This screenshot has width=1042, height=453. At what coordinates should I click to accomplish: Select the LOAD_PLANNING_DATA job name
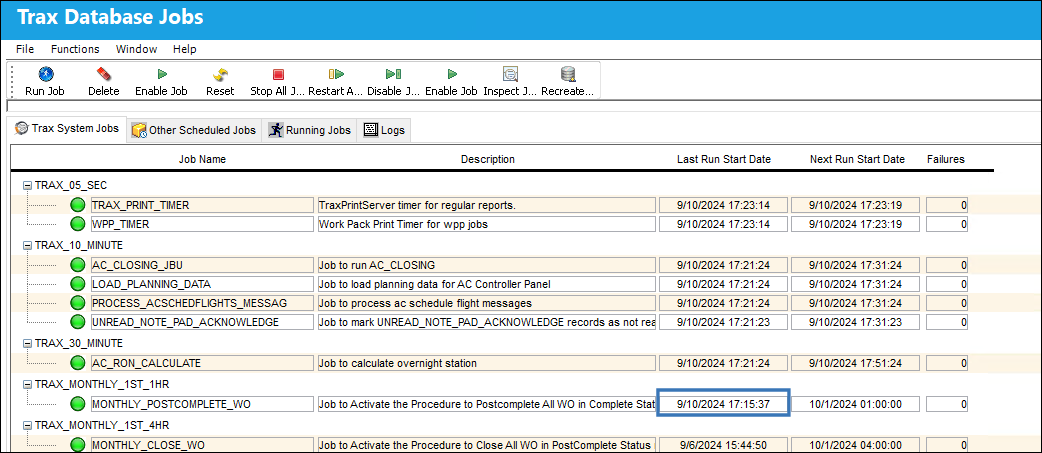pyautogui.click(x=202, y=284)
